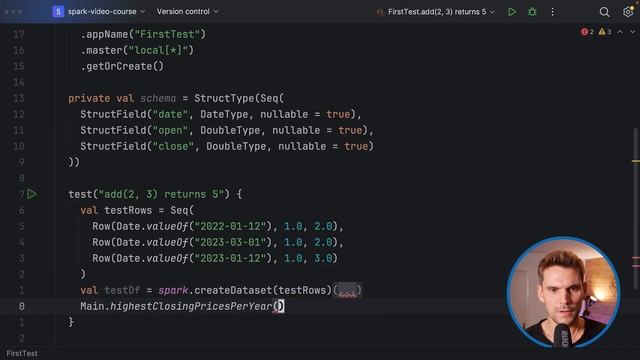The image size is (640, 360).
Task: Click highestClosingPricesPerYear method name
Action: coord(191,306)
